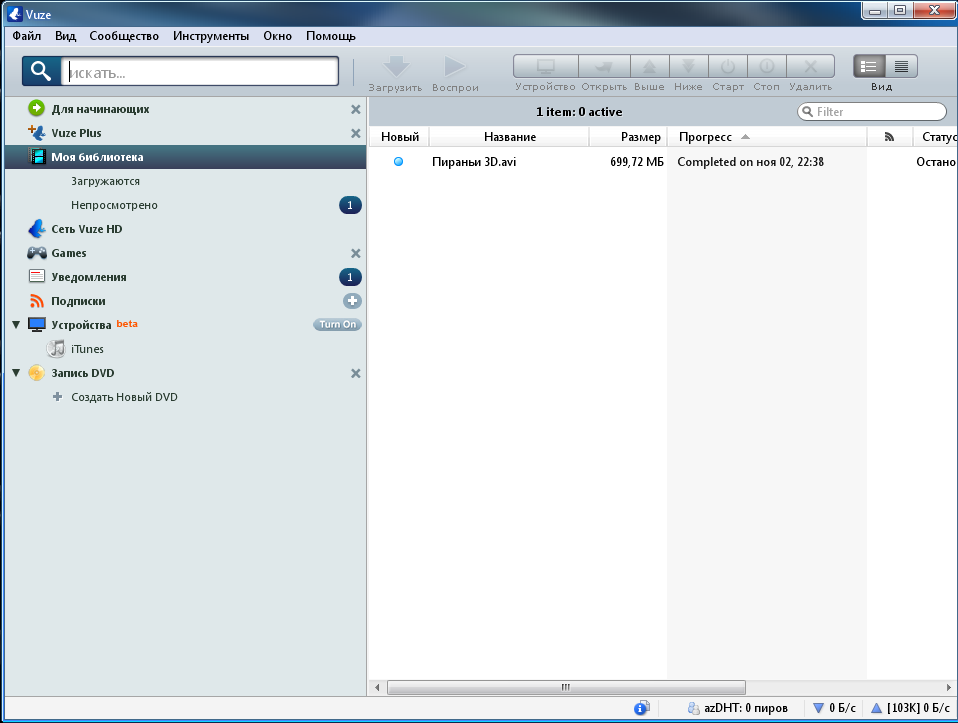
Task: Click the scrollbar right arrow
Action: (949, 688)
